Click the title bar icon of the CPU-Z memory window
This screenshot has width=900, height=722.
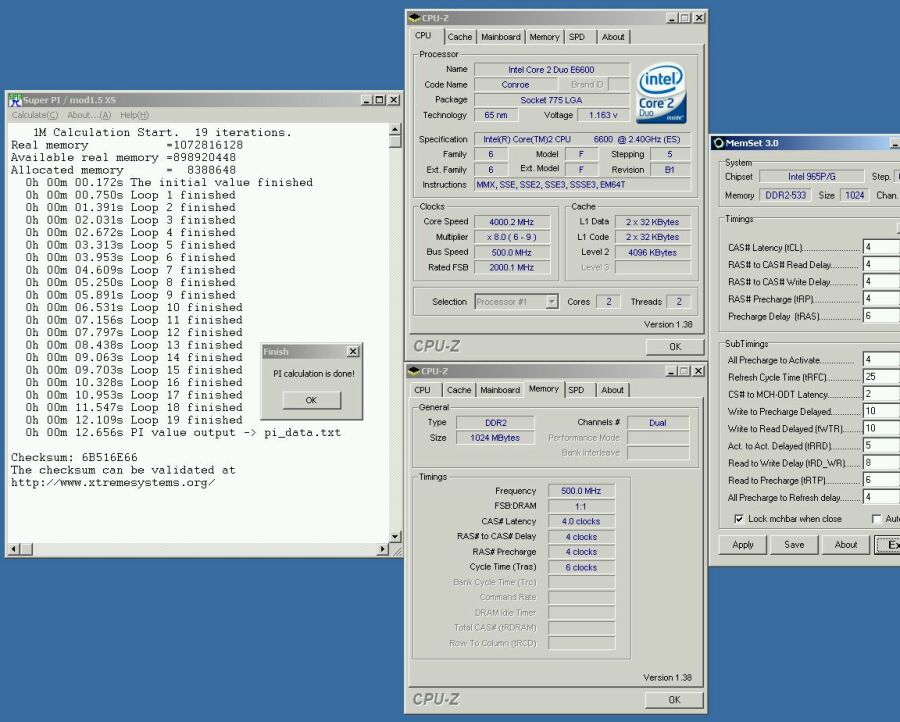(414, 371)
